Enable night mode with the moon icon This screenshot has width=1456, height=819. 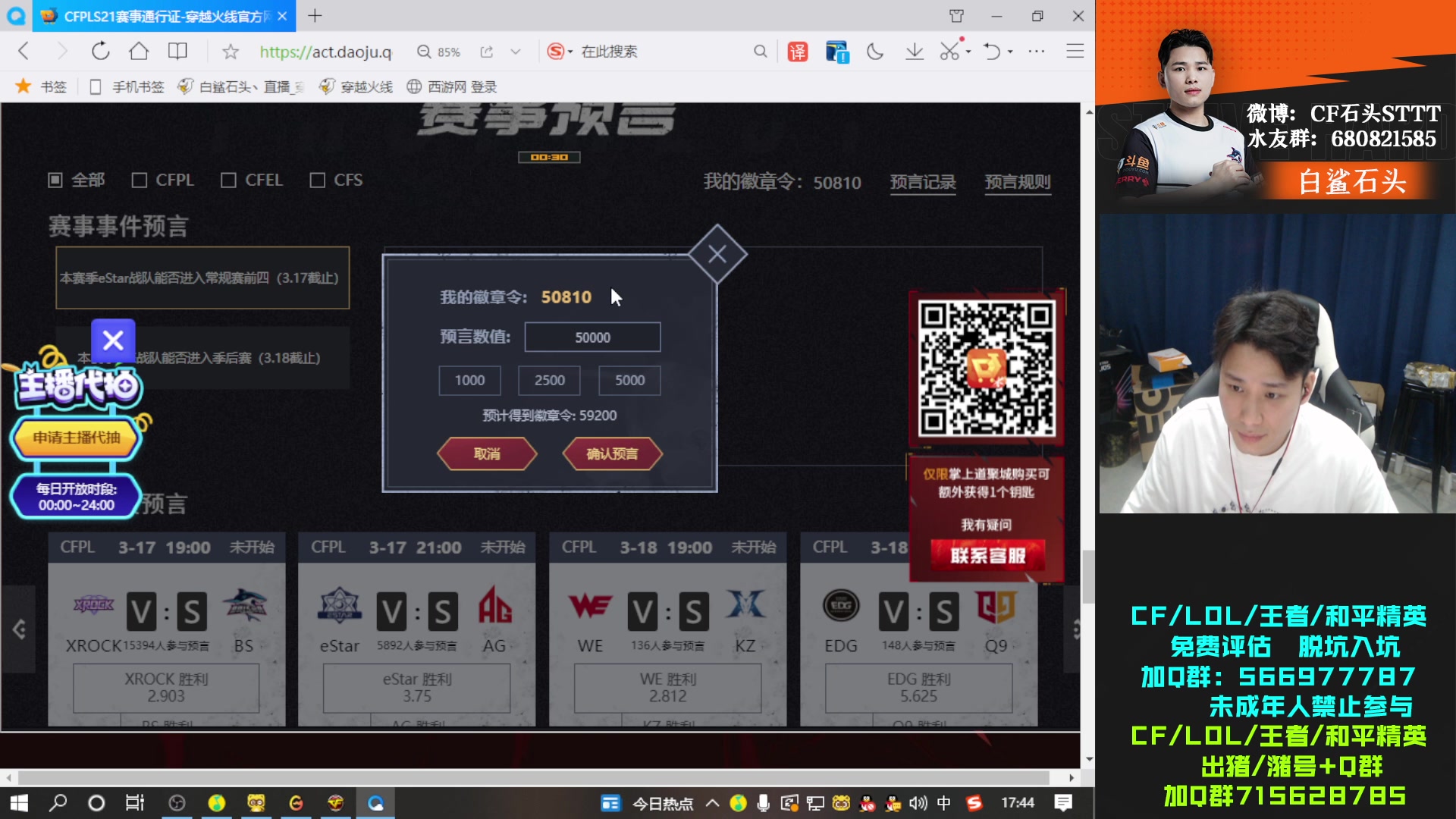(x=875, y=52)
